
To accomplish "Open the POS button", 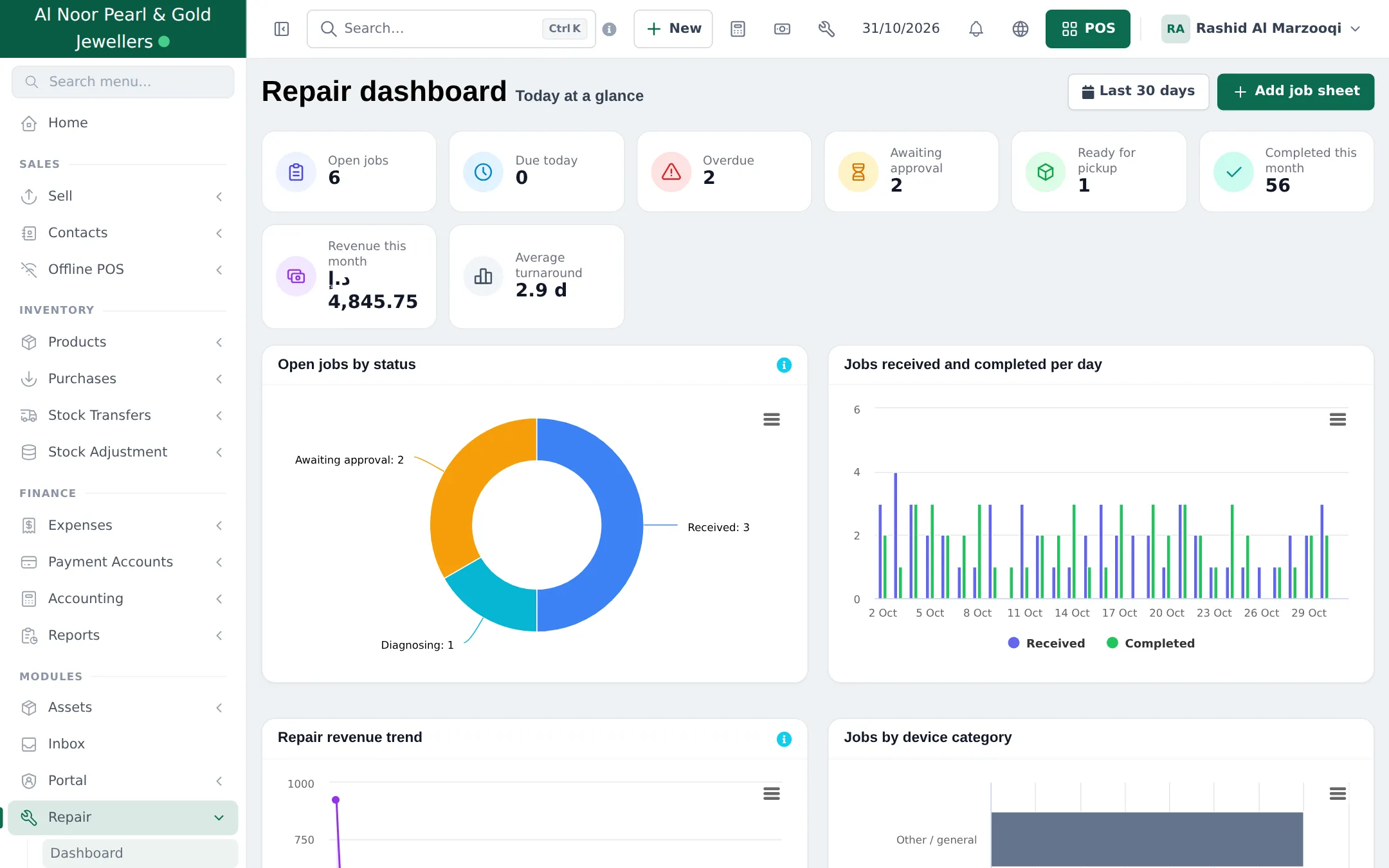I will pyautogui.click(x=1088, y=29).
